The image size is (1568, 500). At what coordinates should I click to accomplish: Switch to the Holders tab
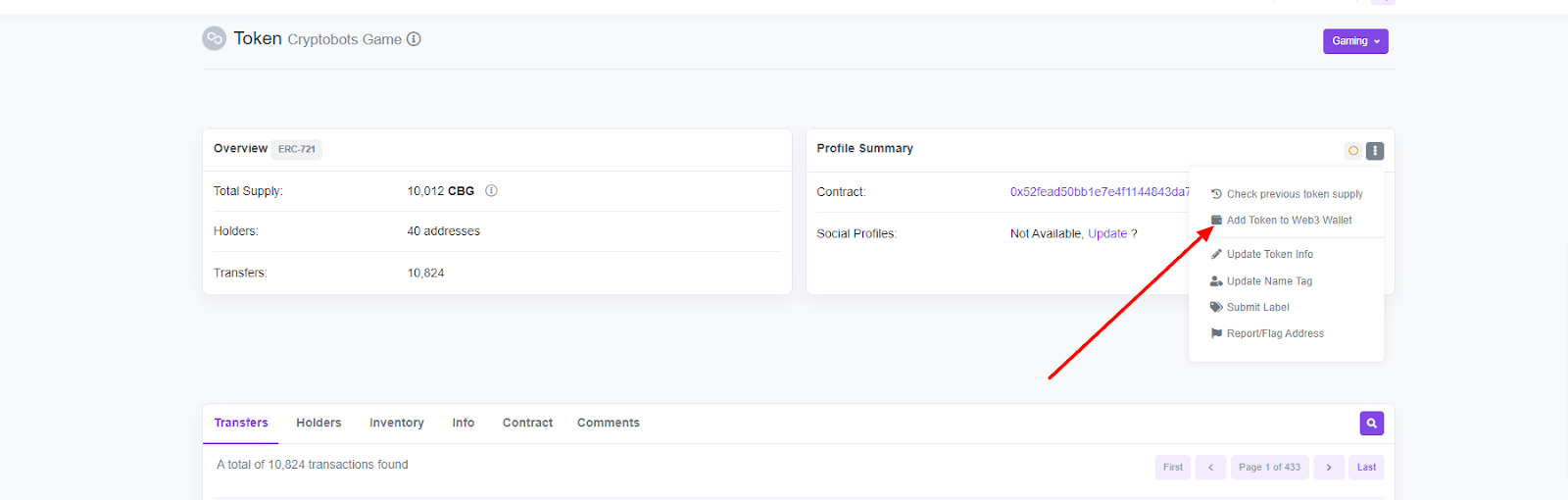click(318, 424)
